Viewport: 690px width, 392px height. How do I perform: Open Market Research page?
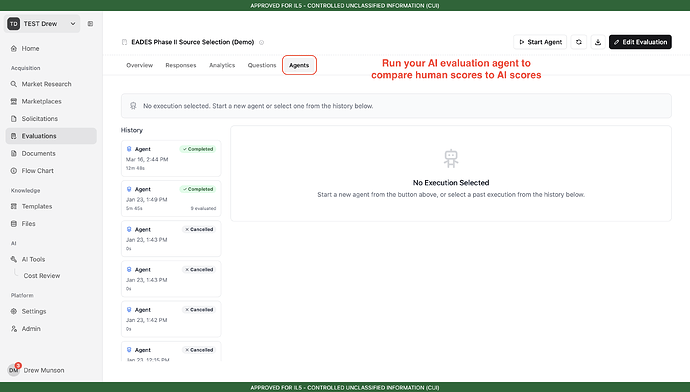tap(47, 84)
